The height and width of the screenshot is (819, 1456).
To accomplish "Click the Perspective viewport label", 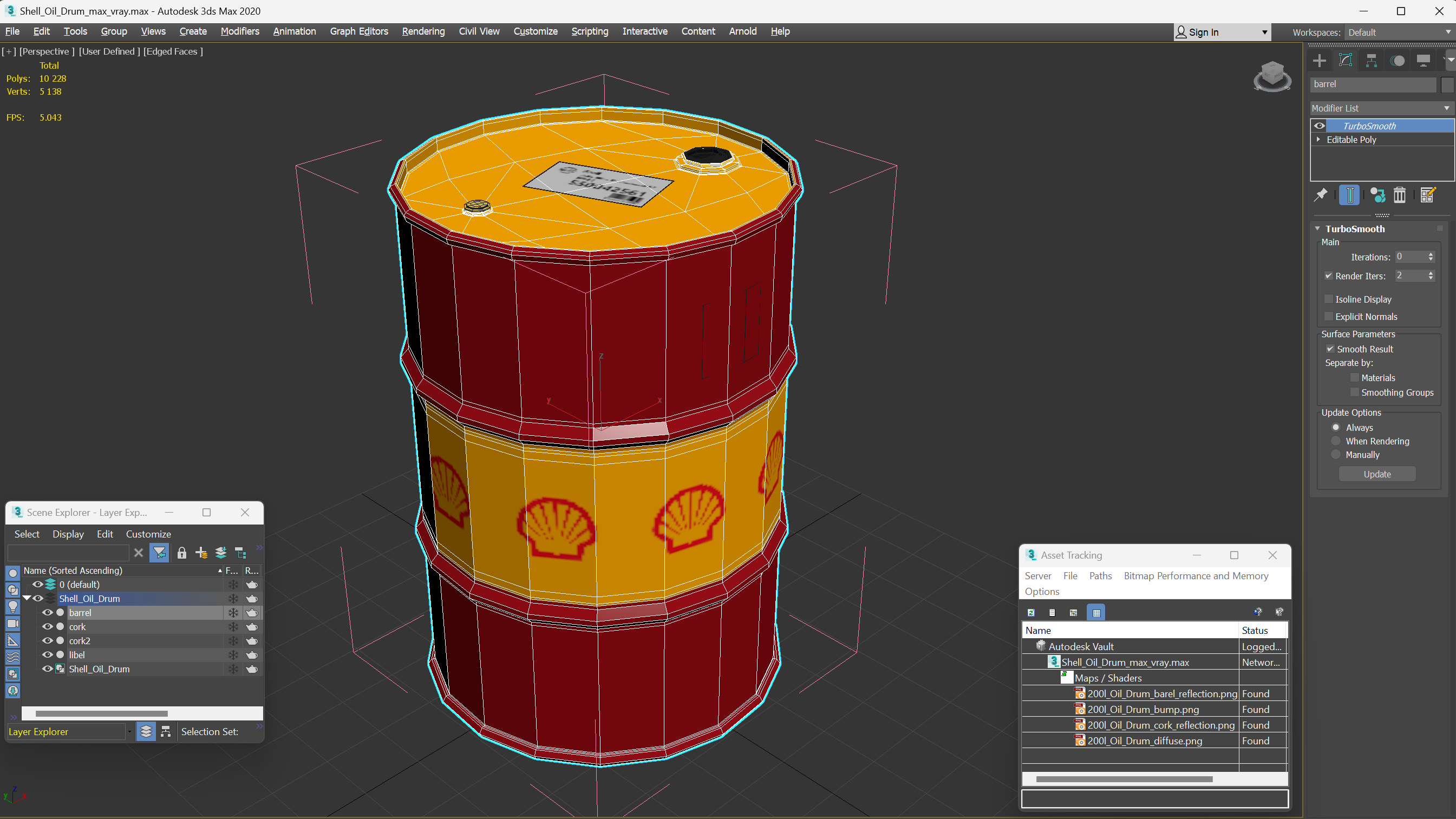I will (47, 51).
